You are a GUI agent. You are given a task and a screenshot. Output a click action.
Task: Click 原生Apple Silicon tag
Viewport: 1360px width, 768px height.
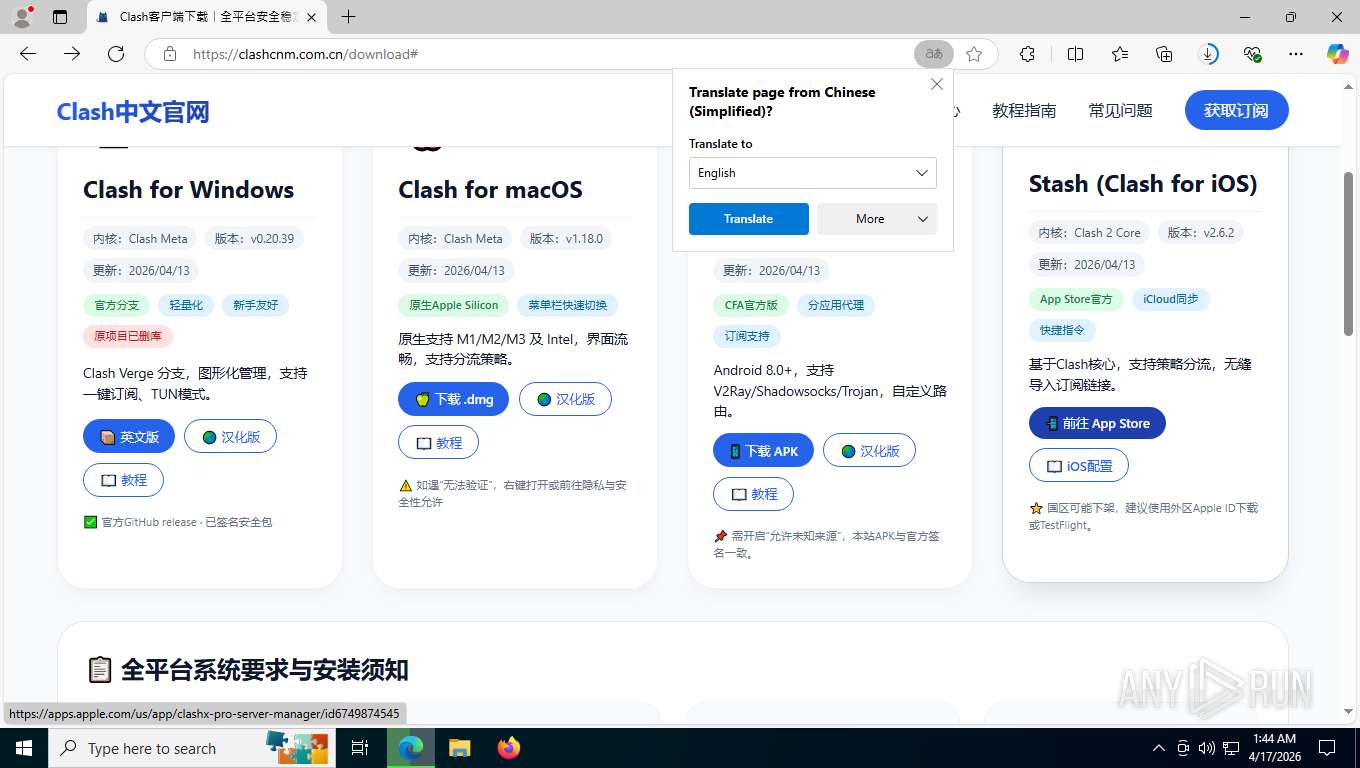[x=454, y=305]
